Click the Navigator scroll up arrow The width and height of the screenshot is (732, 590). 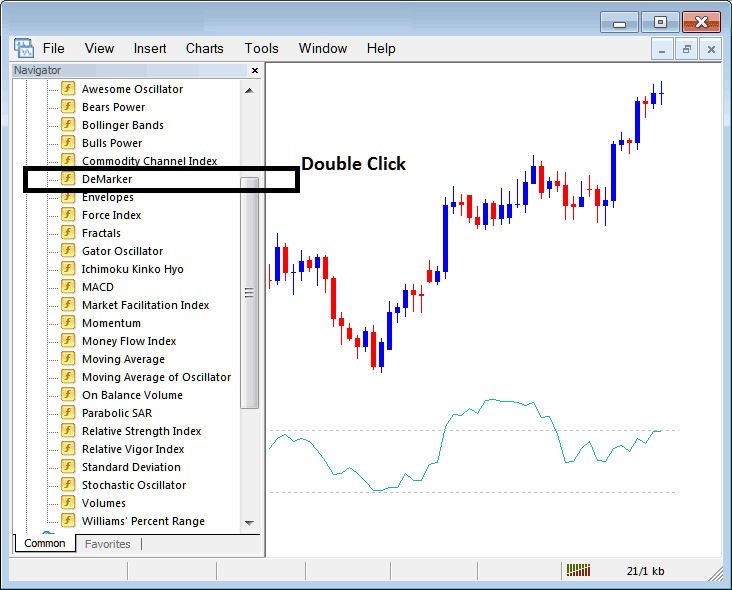249,91
